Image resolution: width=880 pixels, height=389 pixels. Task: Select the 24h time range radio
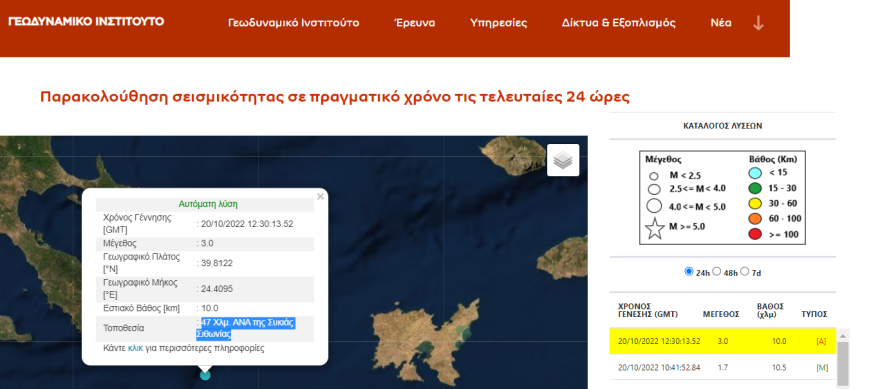689,271
